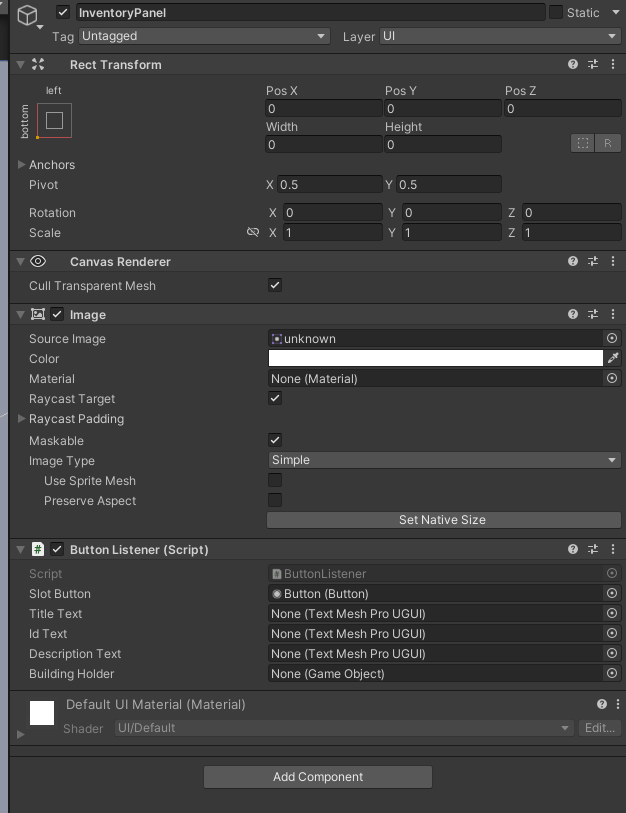This screenshot has width=626, height=813.
Task: Expand Default UI Material foldout
Action: click(x=21, y=734)
